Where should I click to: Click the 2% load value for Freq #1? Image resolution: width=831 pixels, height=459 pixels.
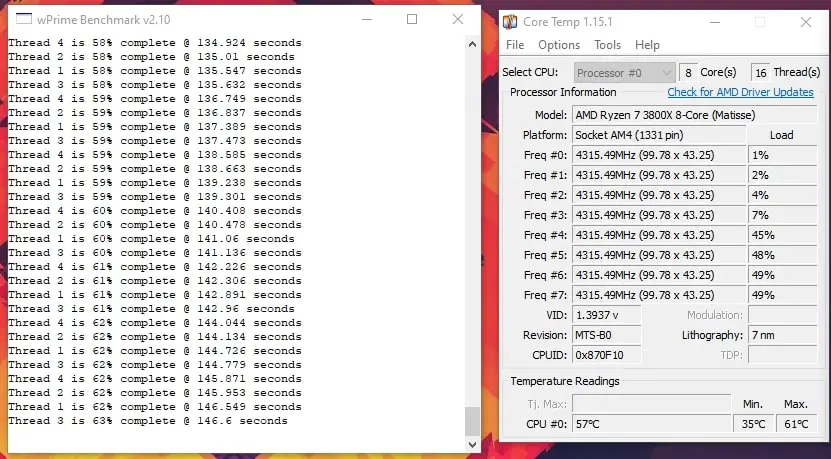(x=782, y=175)
